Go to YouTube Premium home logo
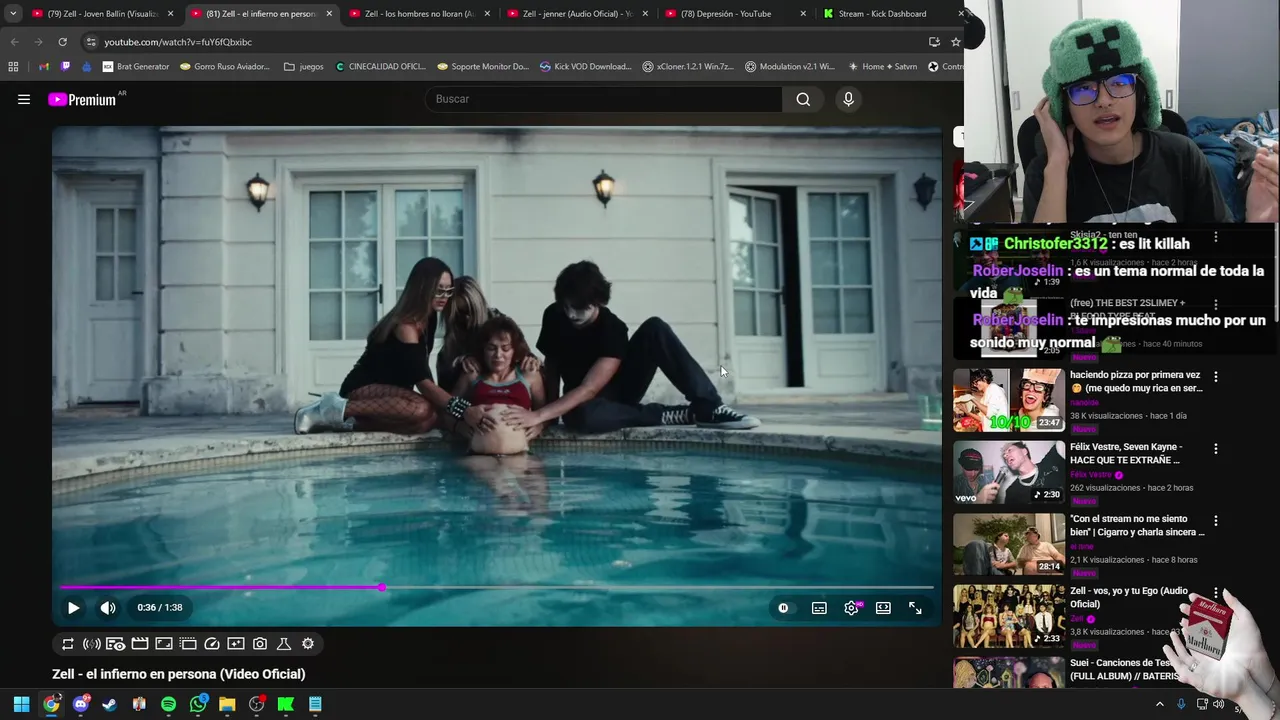This screenshot has height=720, width=1280. click(x=82, y=99)
